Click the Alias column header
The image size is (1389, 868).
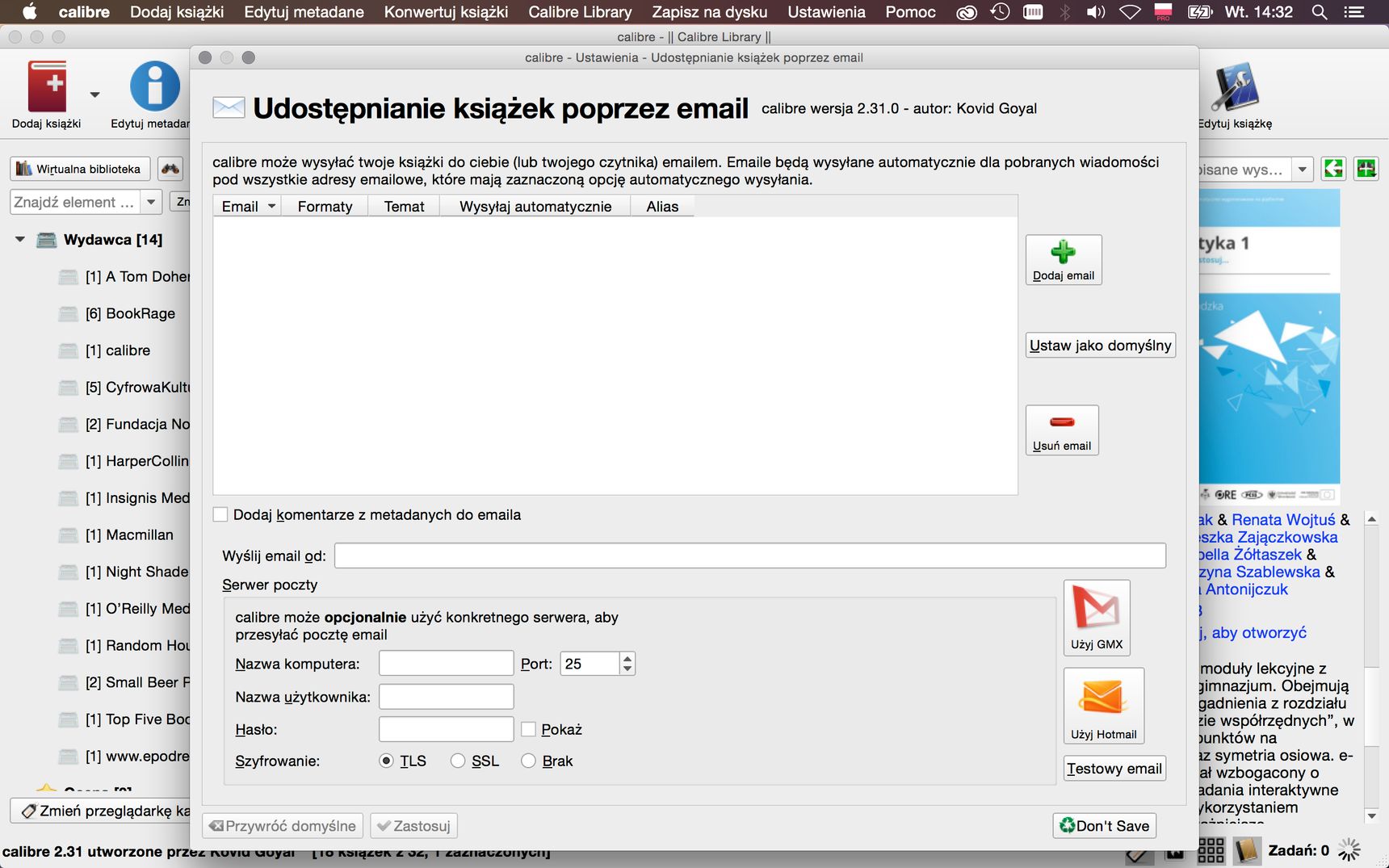[662, 207]
